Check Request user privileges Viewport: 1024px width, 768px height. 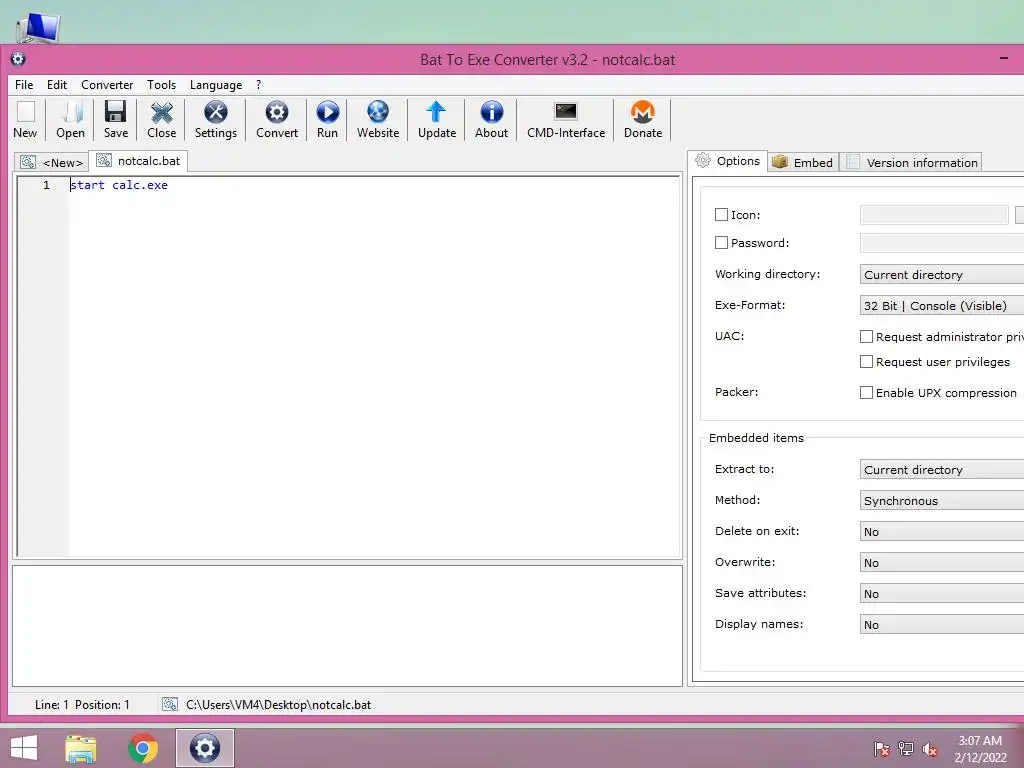point(866,361)
